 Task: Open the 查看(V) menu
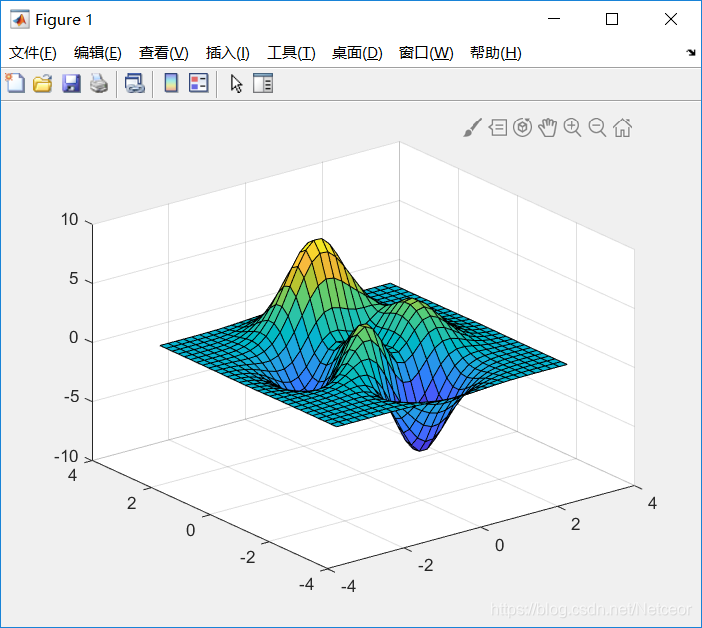pyautogui.click(x=163, y=53)
